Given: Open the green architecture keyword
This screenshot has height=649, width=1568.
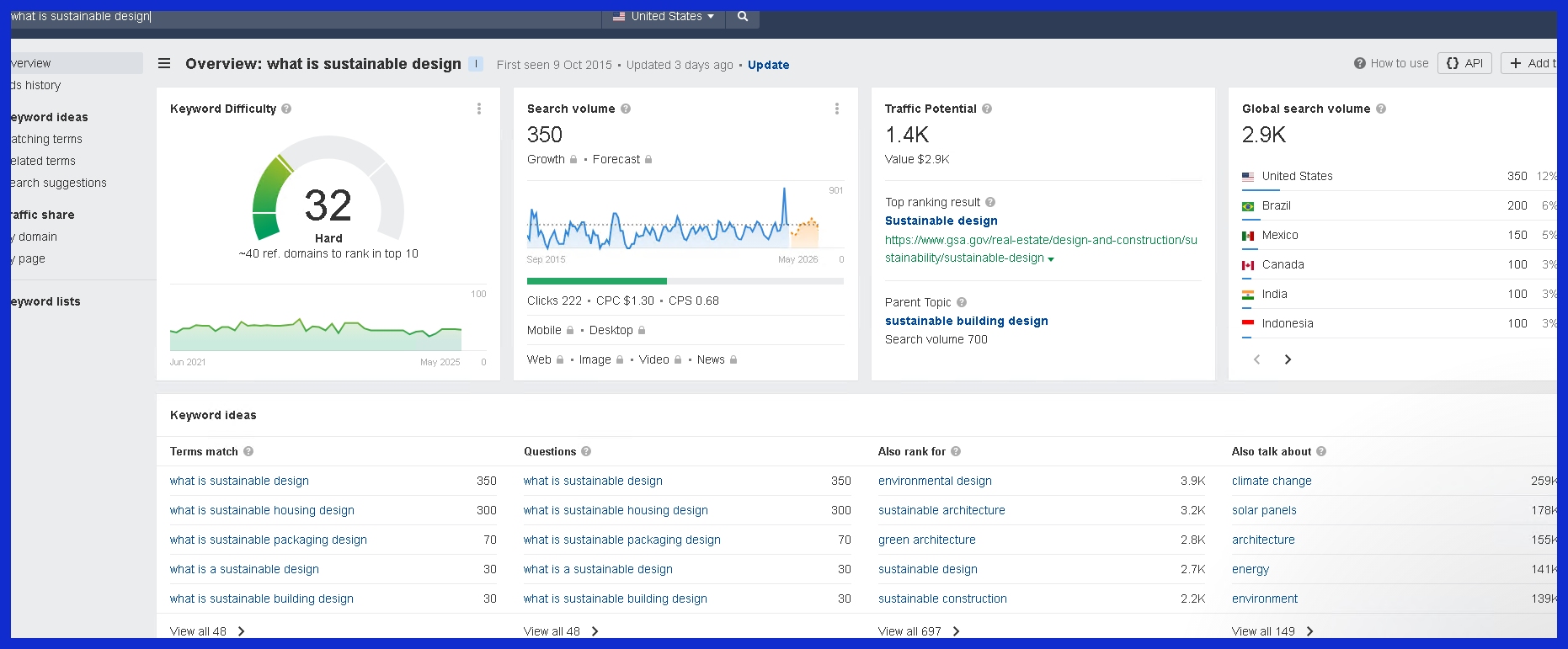Looking at the screenshot, I should click(x=927, y=540).
